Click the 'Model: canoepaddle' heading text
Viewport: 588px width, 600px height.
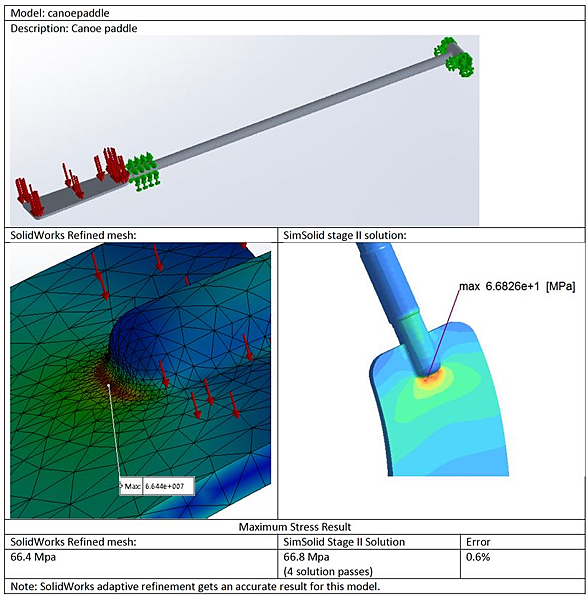(x=60, y=13)
